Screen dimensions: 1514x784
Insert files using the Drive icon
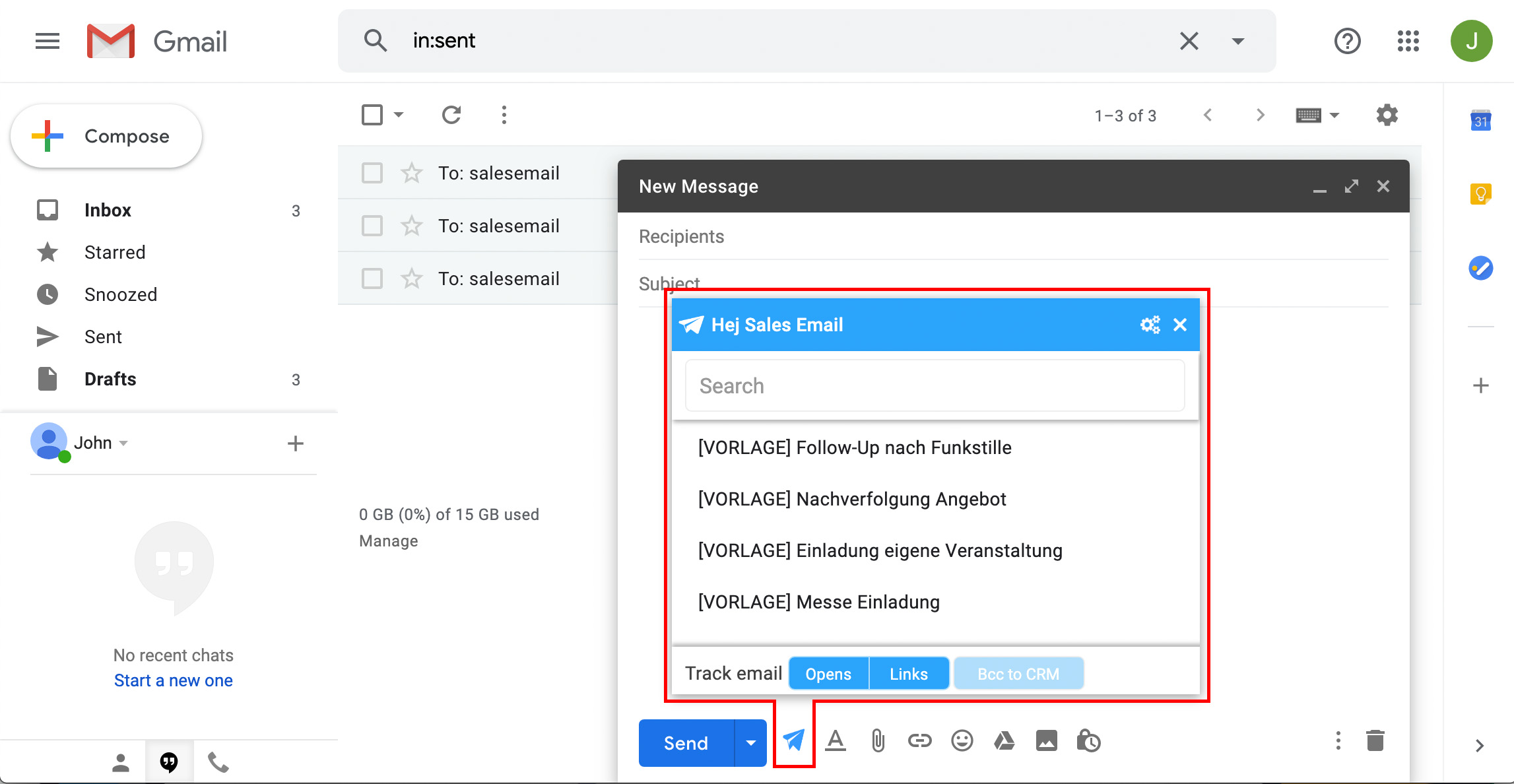1004,741
